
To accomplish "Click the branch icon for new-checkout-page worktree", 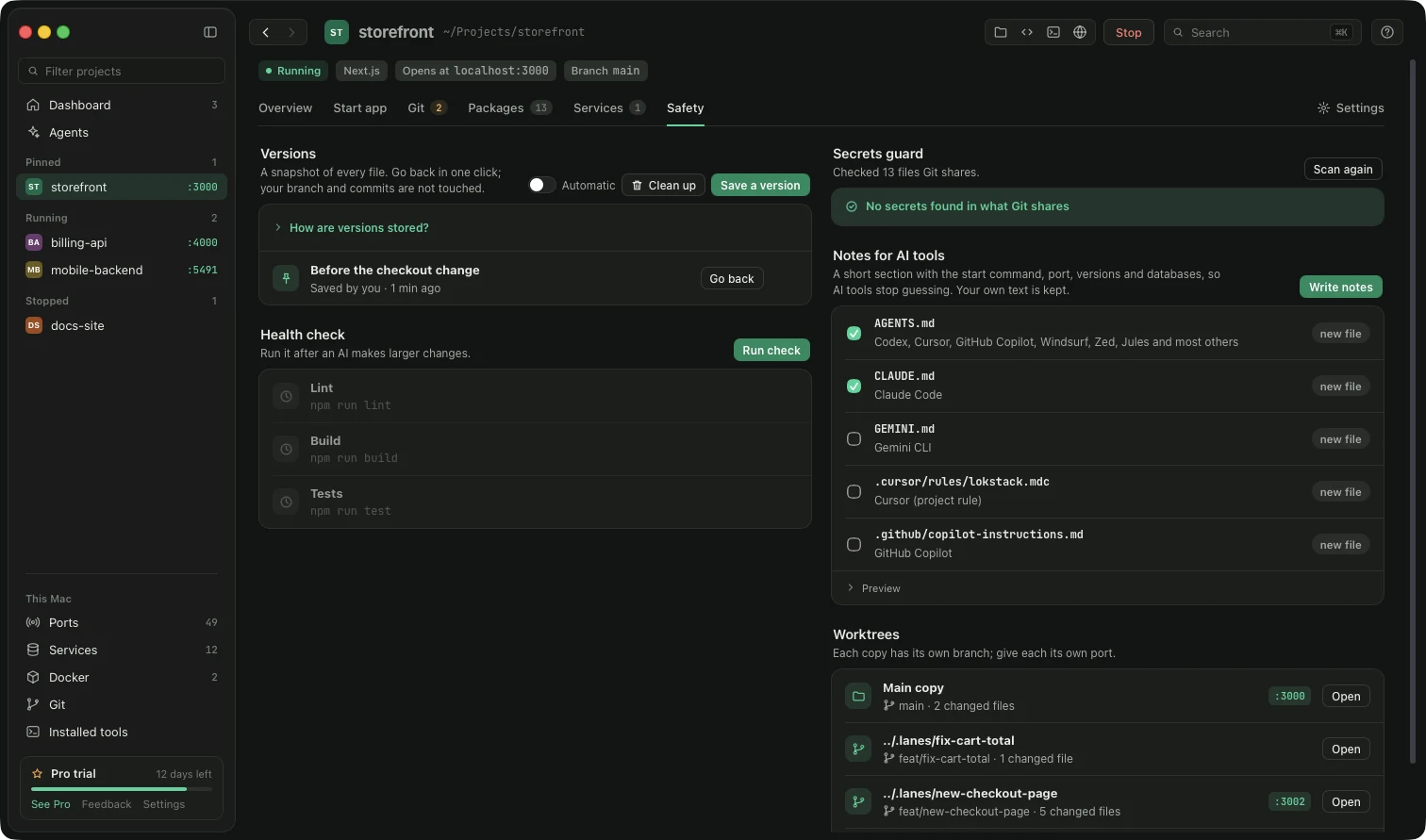I will pos(858,802).
